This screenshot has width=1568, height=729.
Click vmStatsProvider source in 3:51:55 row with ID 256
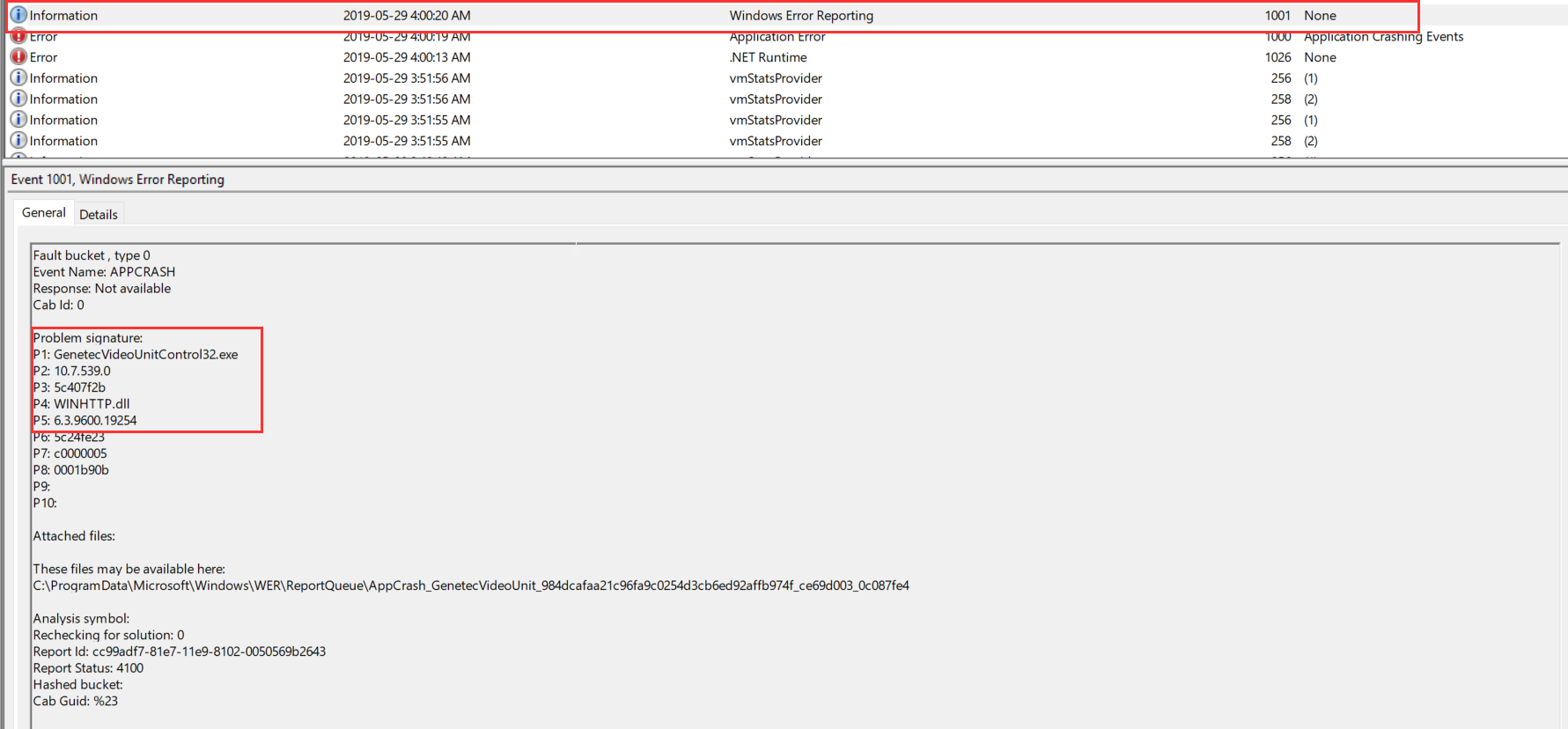(776, 120)
